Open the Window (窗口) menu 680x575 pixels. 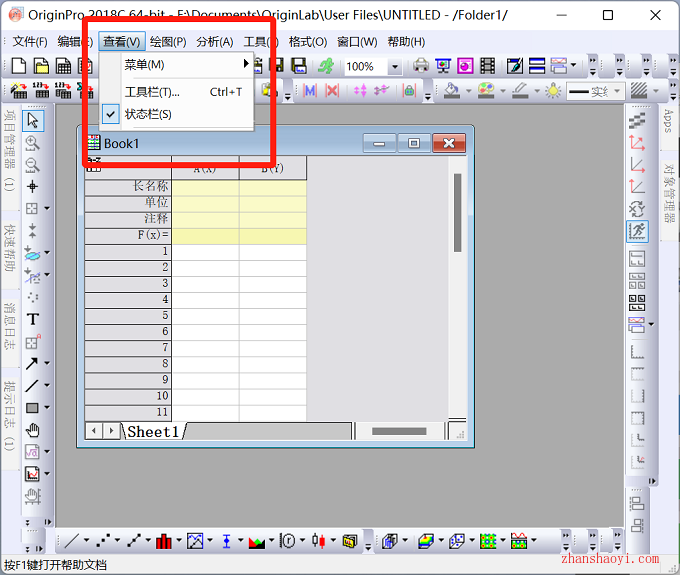click(357, 42)
